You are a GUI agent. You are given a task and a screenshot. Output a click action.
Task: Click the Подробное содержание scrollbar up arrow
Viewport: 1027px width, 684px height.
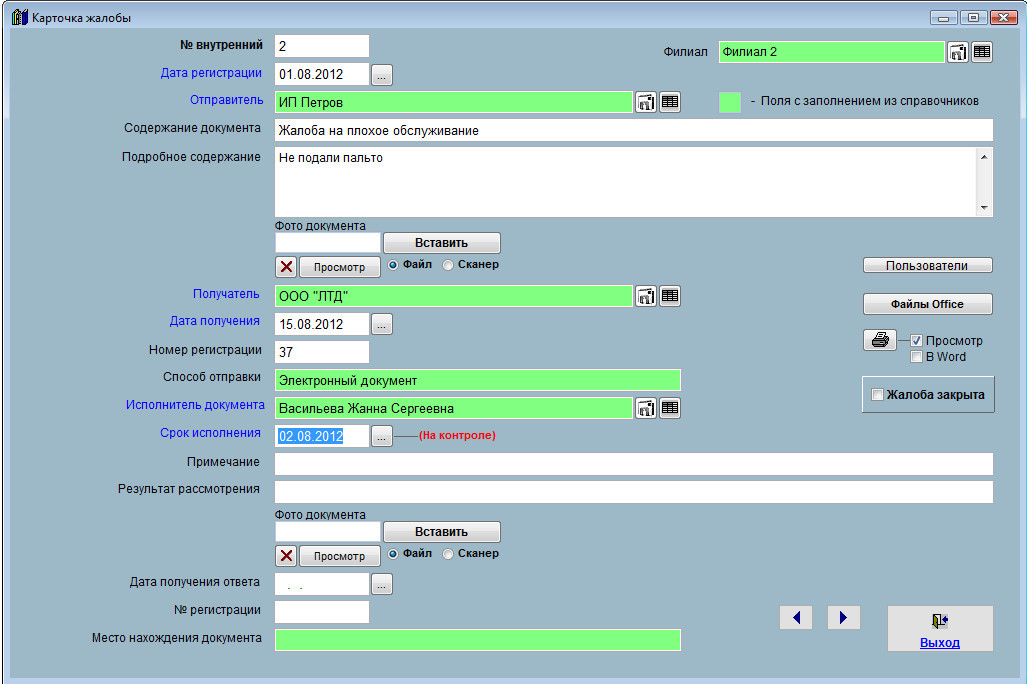point(984,157)
